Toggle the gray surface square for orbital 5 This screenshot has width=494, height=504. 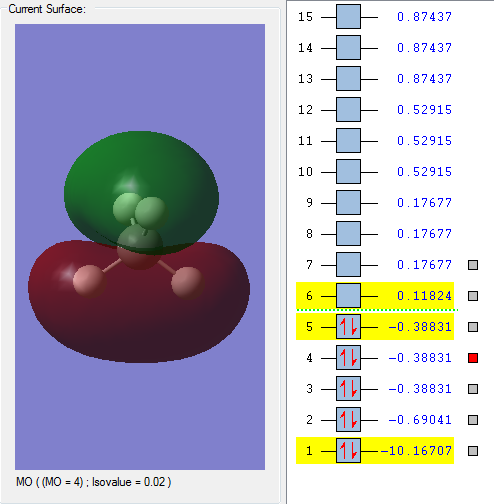473,327
